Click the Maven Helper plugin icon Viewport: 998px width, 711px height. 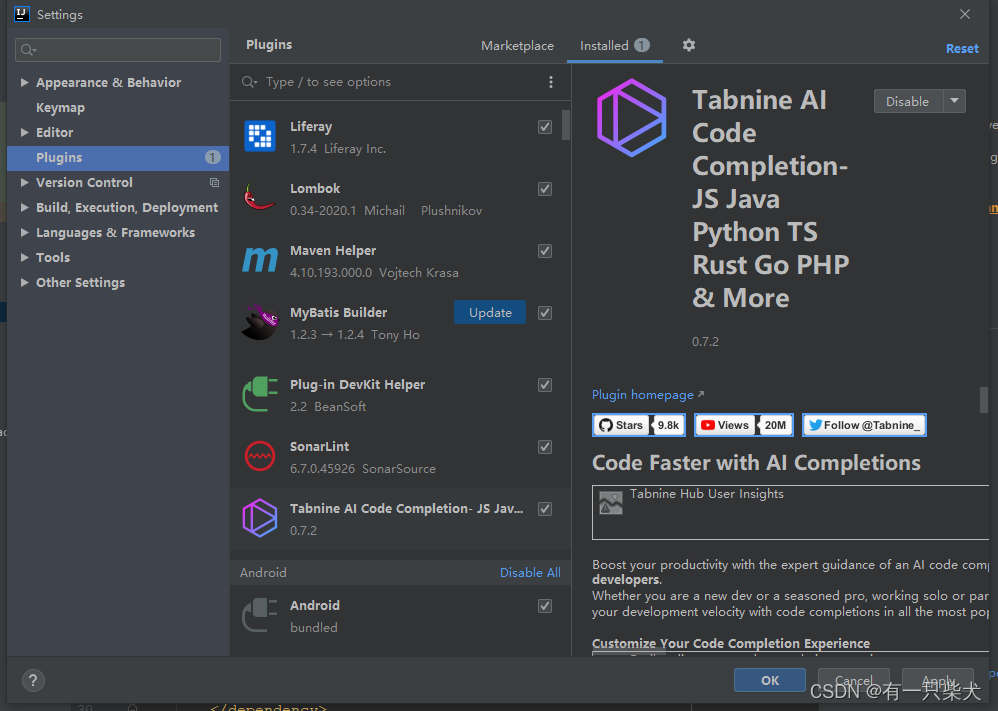260,260
